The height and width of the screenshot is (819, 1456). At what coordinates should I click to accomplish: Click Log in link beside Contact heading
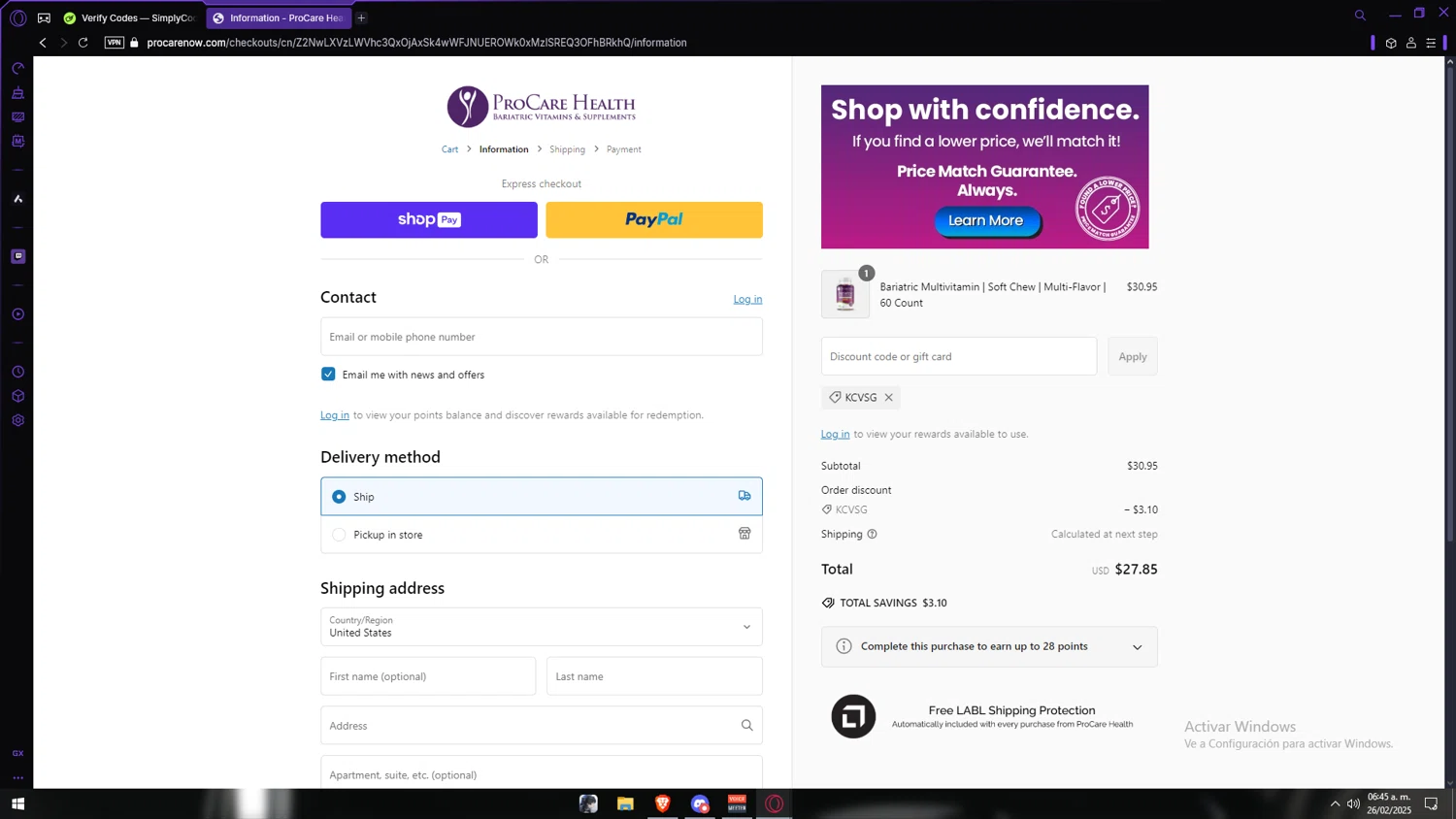point(747,299)
